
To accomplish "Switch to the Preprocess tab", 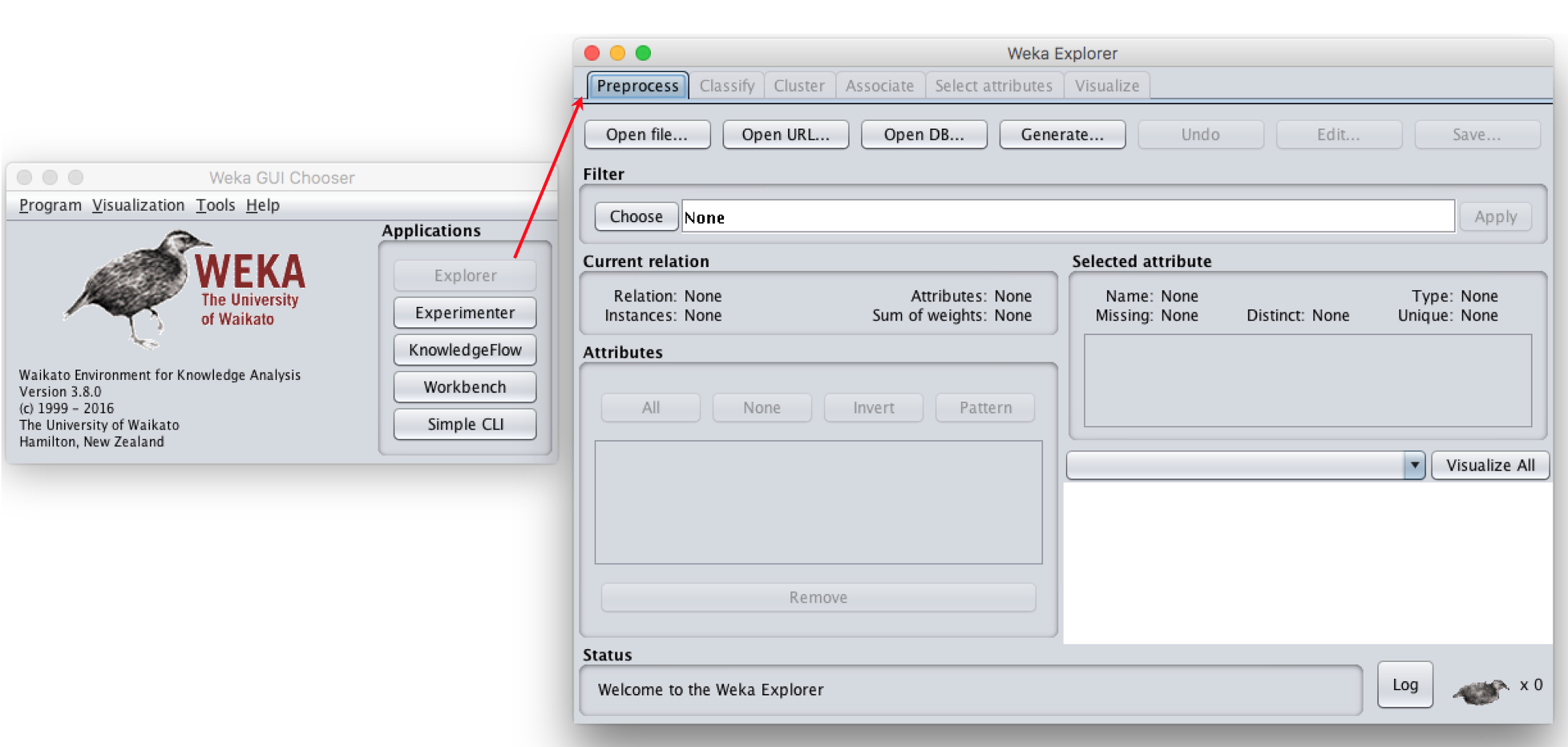I will [637, 86].
